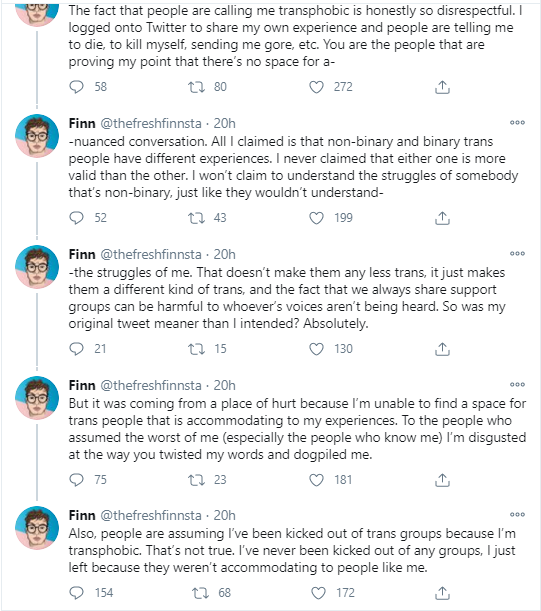The width and height of the screenshot is (541, 611).
Task: Like the tweet with 172 likes
Action: 318,593
